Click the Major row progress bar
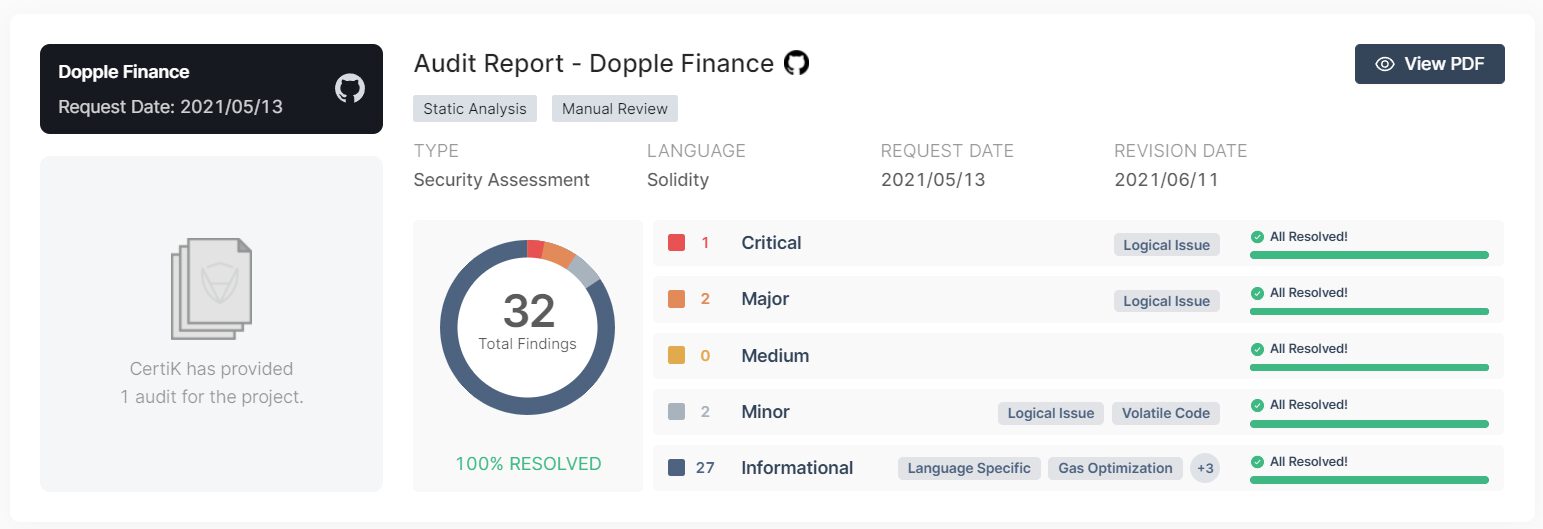Viewport: 1543px width, 529px height. [1369, 311]
